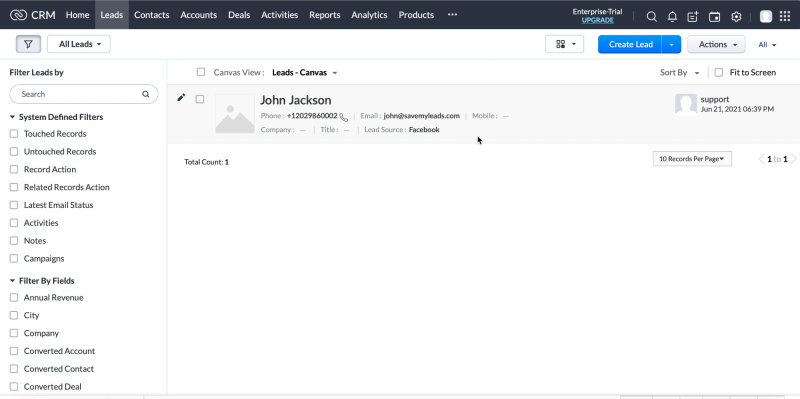Check the Notes filter
Image resolution: width=800 pixels, height=399 pixels.
tap(14, 241)
